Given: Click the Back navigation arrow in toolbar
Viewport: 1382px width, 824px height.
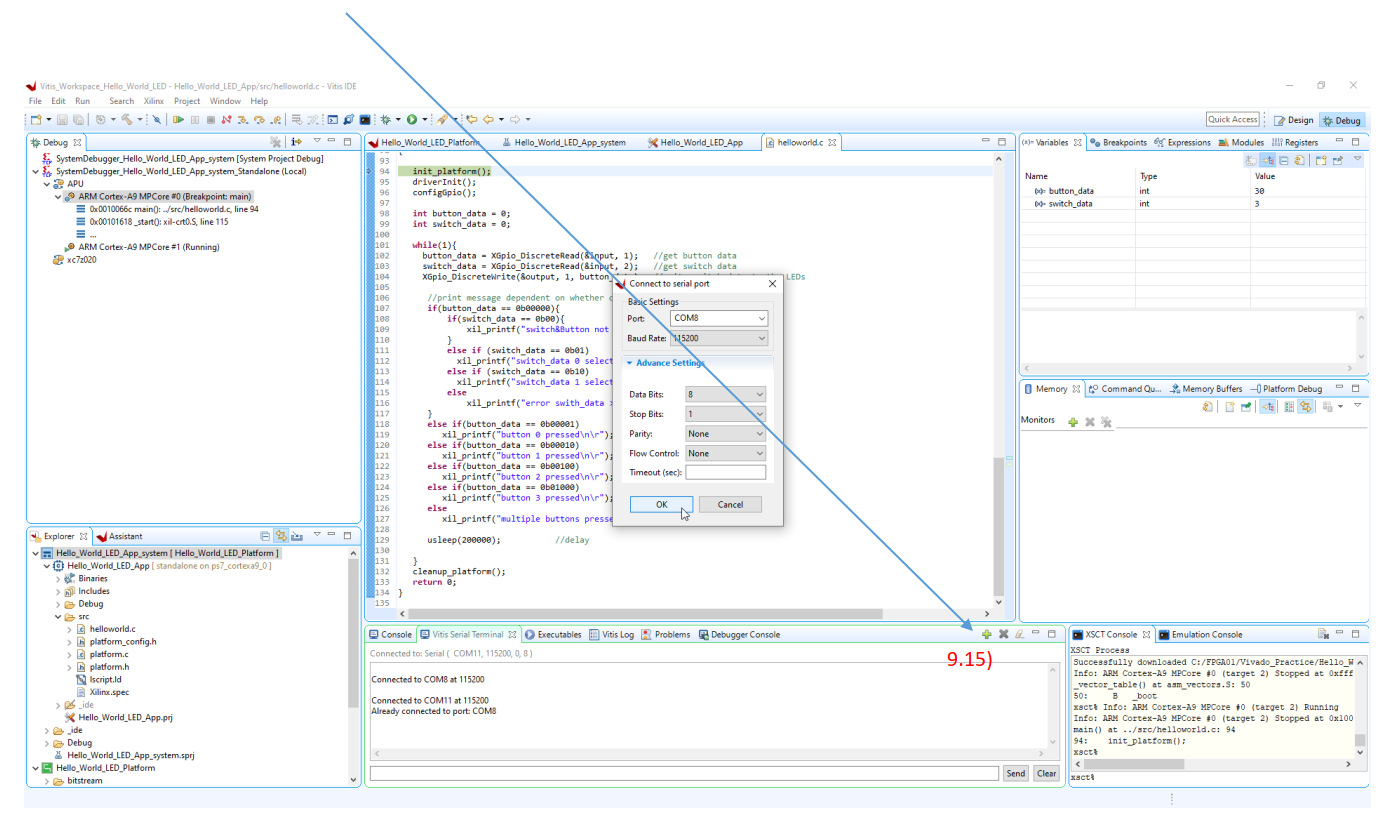Looking at the screenshot, I should [488, 119].
